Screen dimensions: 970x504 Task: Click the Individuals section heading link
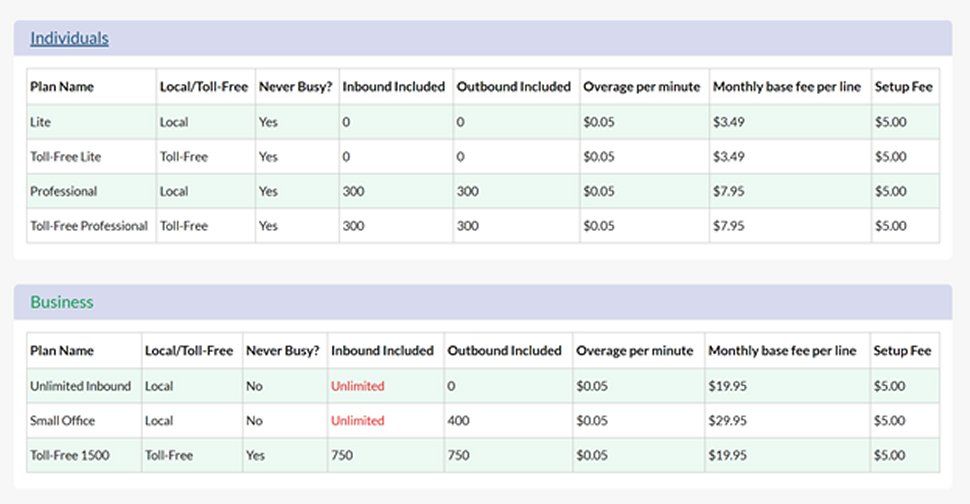tap(69, 39)
